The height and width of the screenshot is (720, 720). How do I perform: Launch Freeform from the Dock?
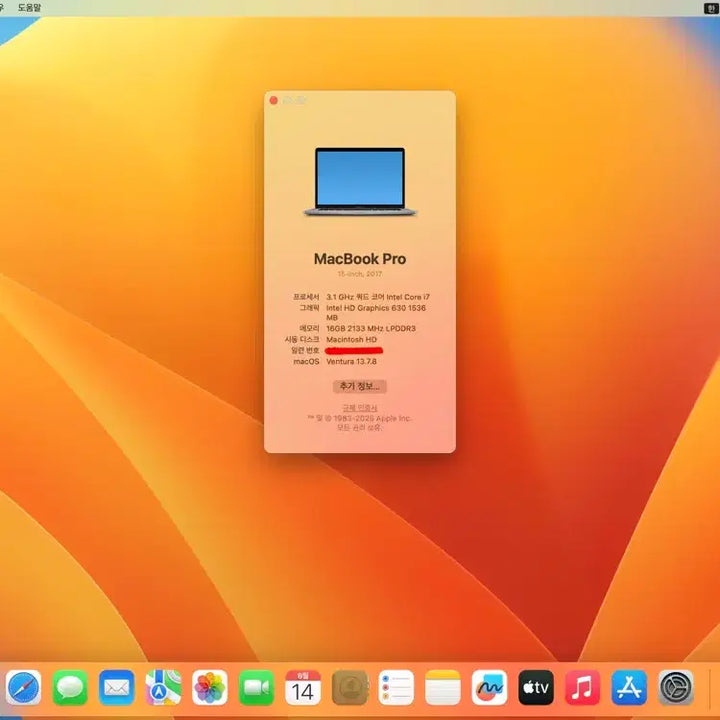[489, 687]
